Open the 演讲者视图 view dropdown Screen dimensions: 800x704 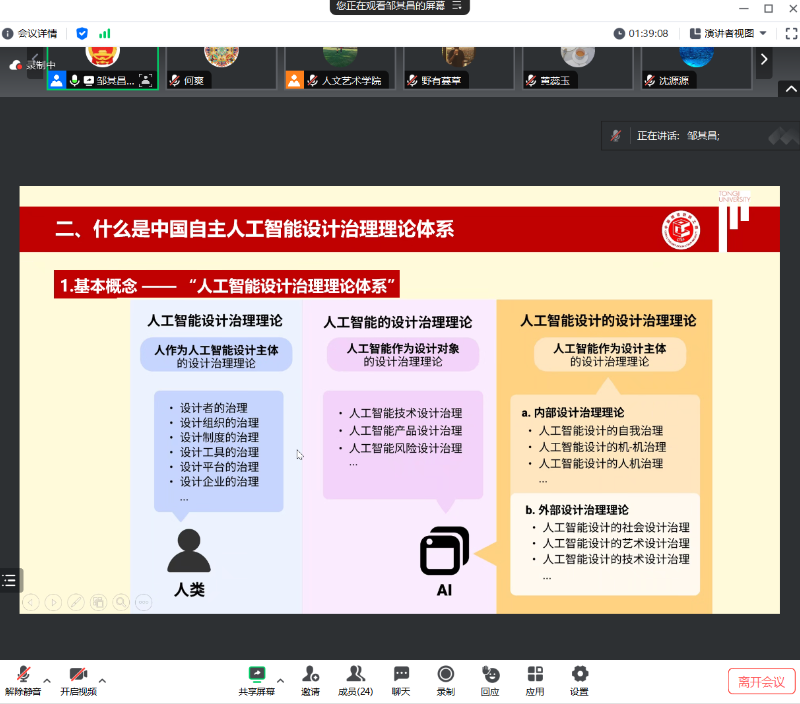tap(736, 33)
